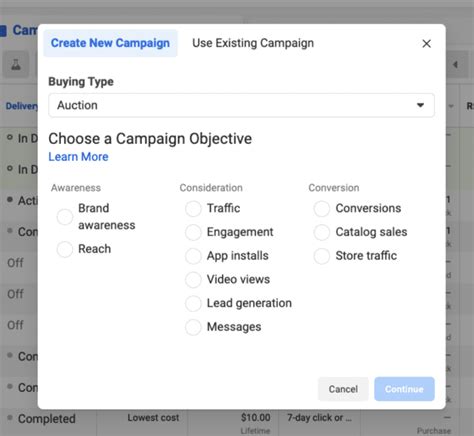
Task: Open the Learn More link
Action: click(x=78, y=157)
